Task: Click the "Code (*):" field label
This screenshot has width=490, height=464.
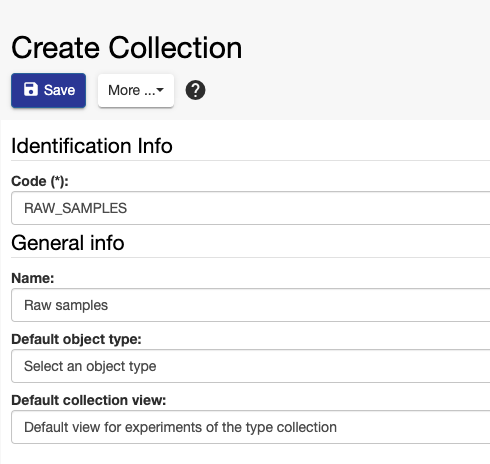Action: coord(40,181)
